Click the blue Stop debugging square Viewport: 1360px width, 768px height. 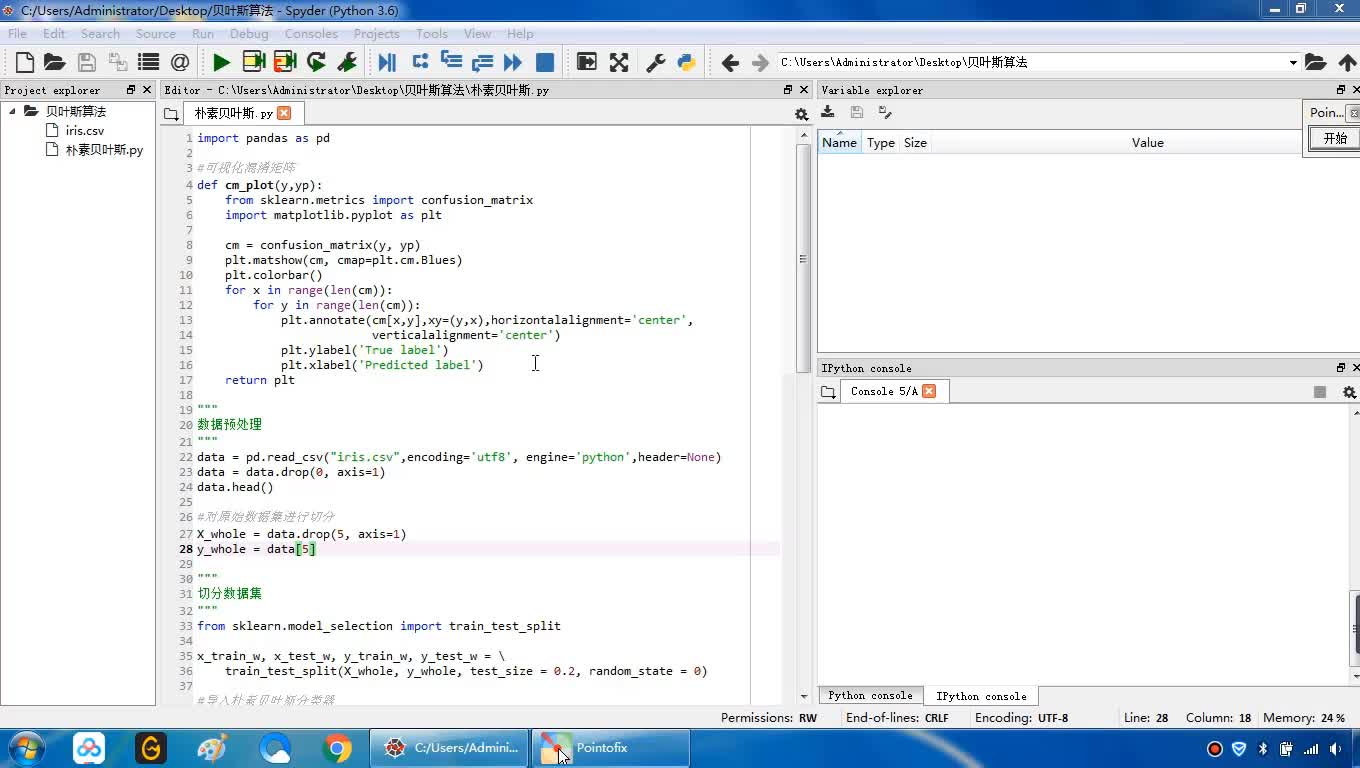click(x=545, y=62)
